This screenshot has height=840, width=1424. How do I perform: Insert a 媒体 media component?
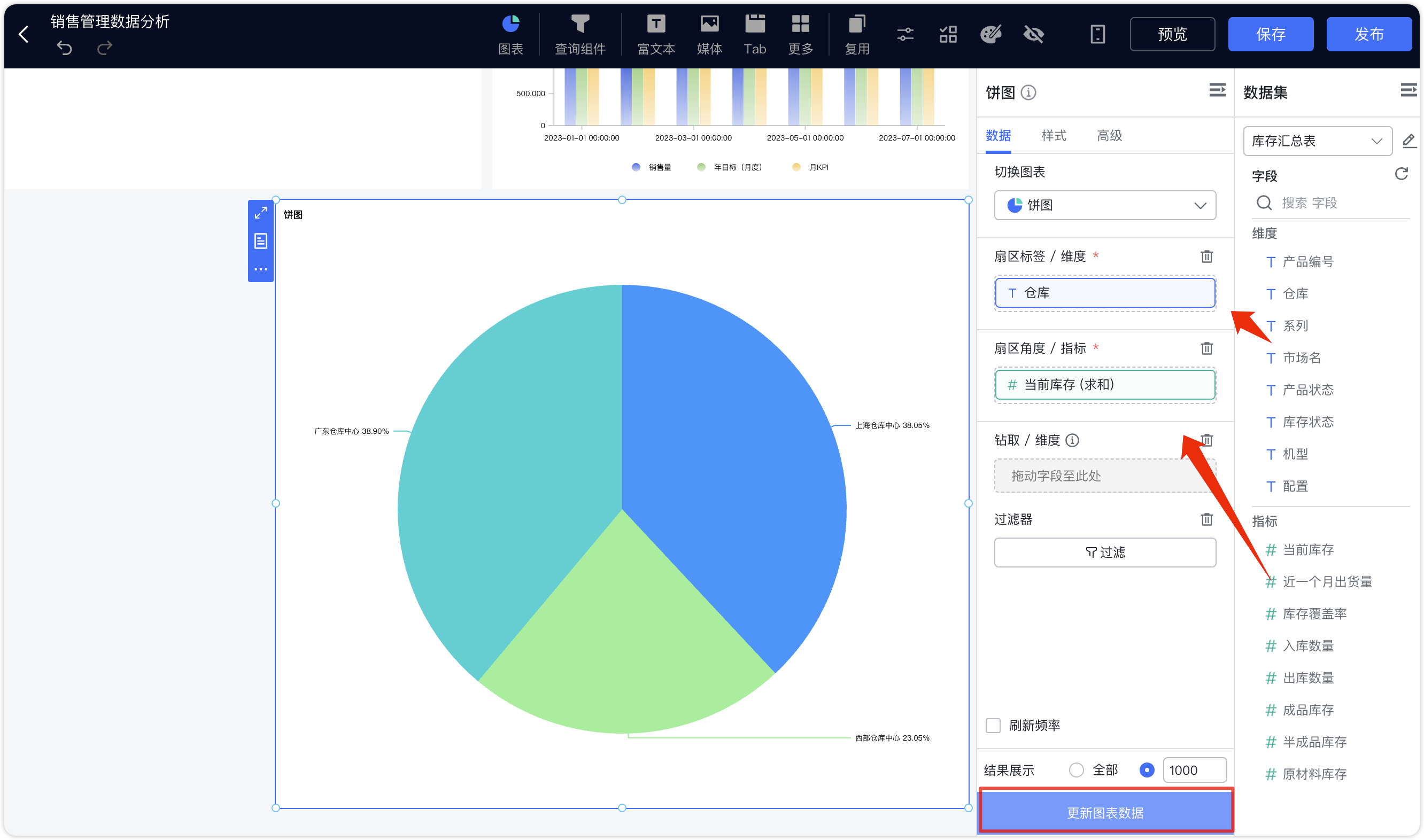click(709, 35)
